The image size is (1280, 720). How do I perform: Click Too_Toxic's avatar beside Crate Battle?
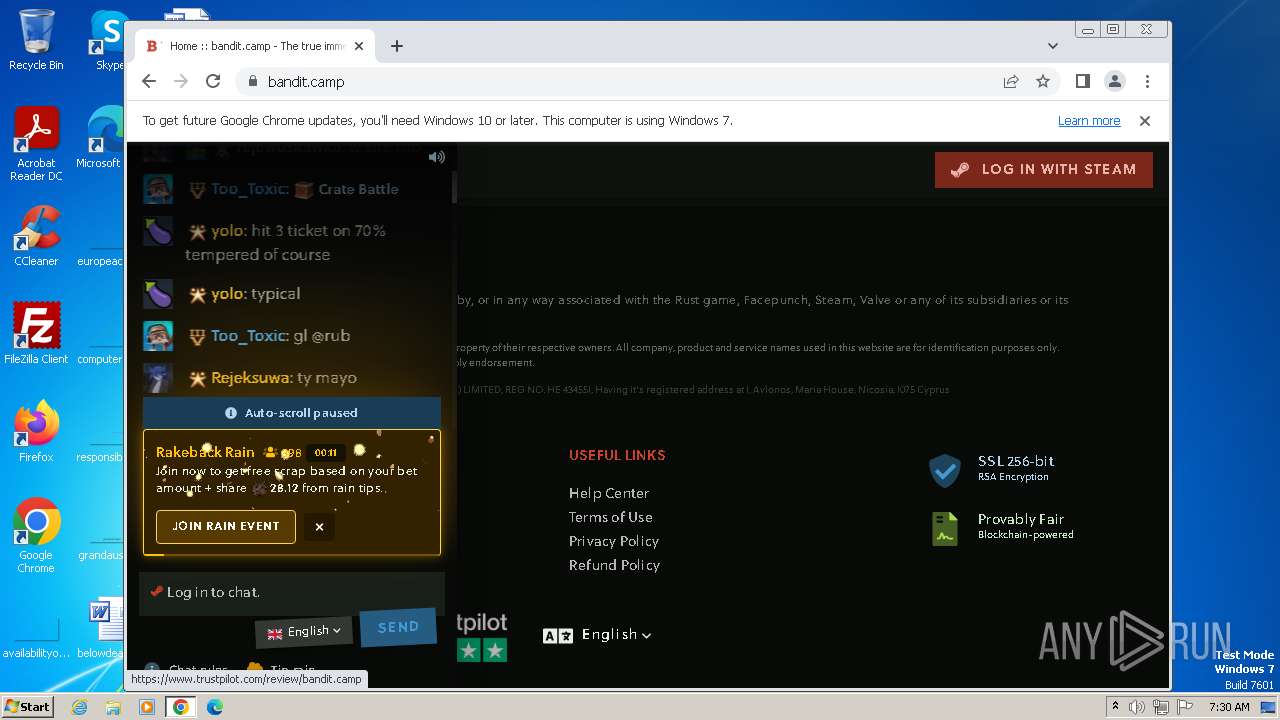pyautogui.click(x=158, y=189)
